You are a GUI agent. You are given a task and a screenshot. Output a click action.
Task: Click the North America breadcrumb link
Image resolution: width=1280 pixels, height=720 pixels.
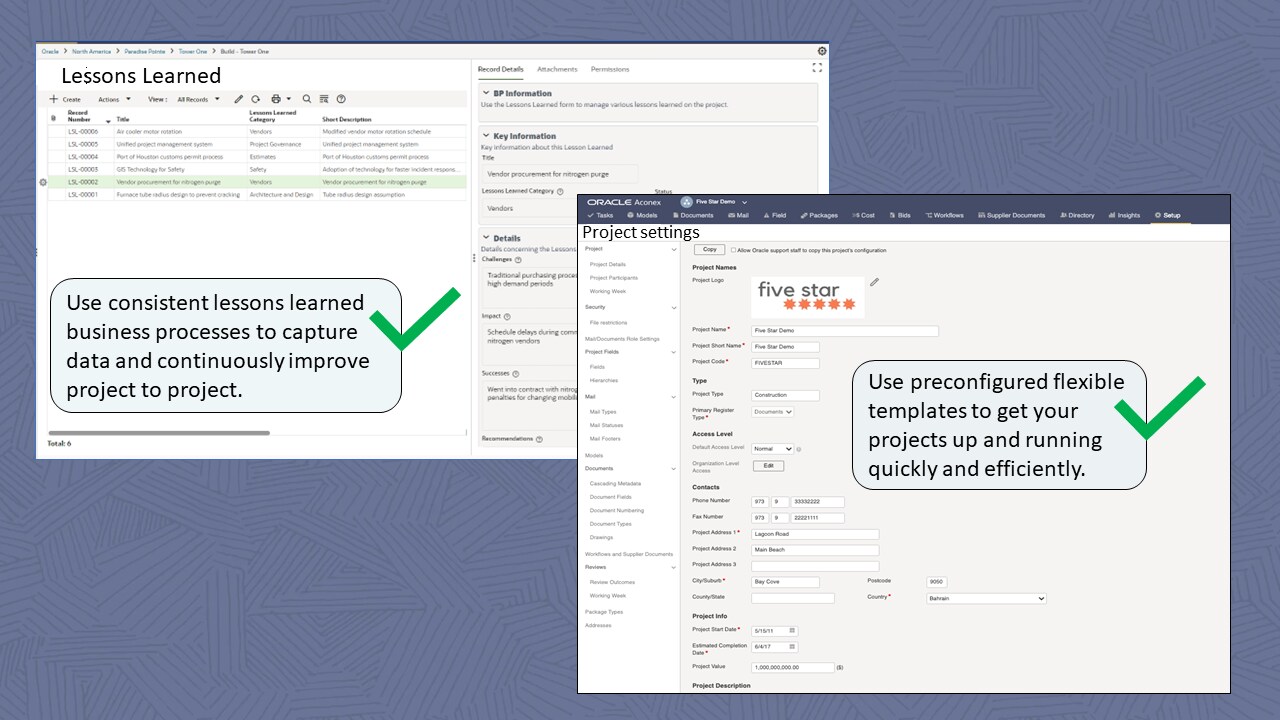click(x=91, y=51)
